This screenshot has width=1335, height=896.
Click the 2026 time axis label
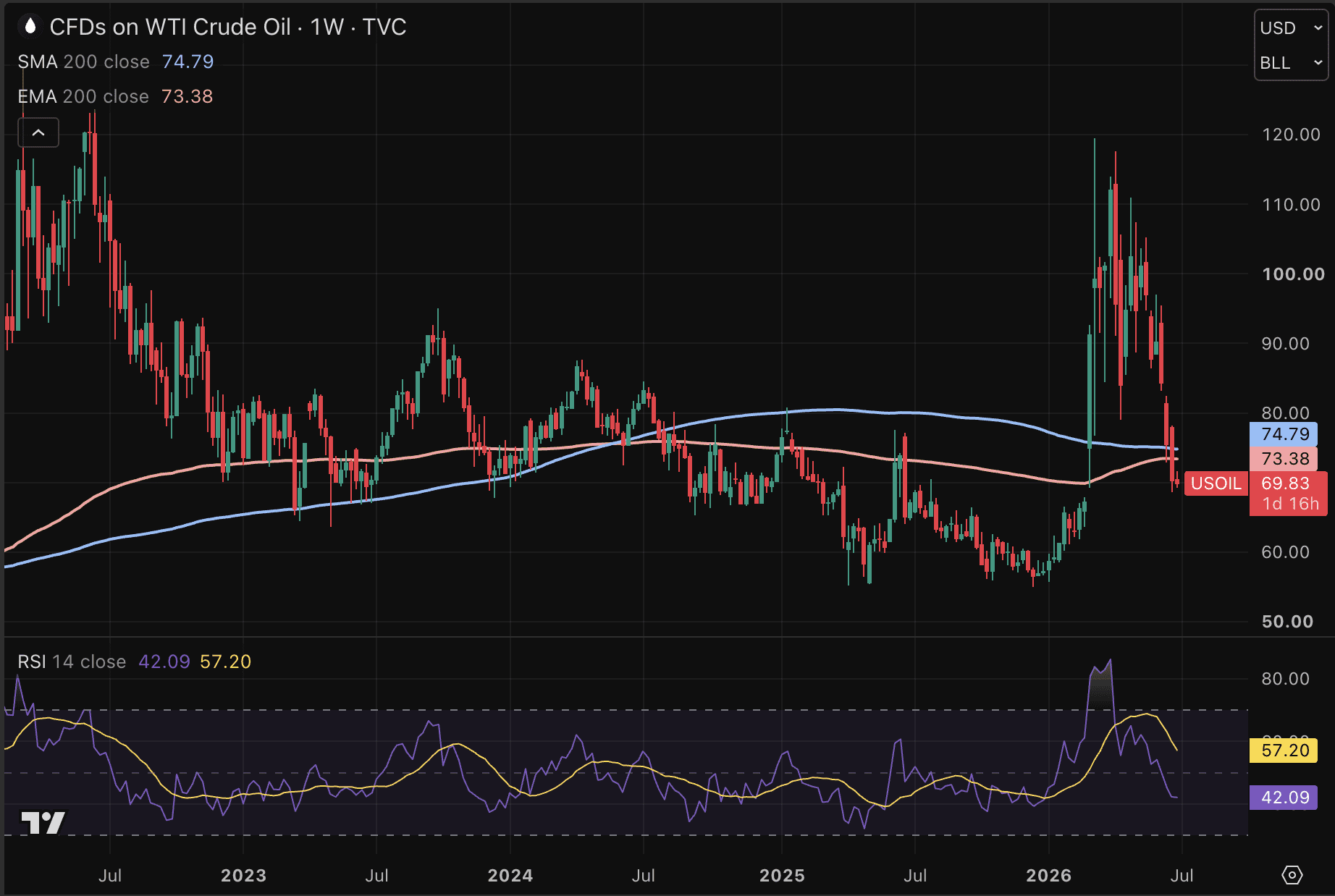click(x=1049, y=876)
